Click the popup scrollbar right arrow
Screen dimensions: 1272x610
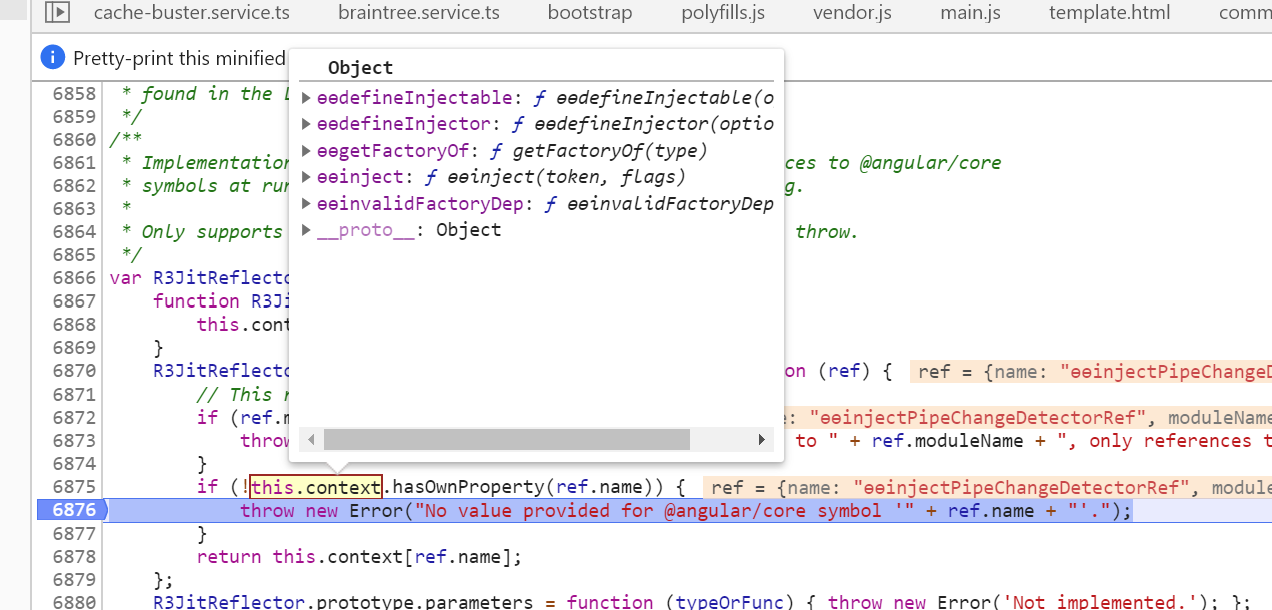pos(762,440)
